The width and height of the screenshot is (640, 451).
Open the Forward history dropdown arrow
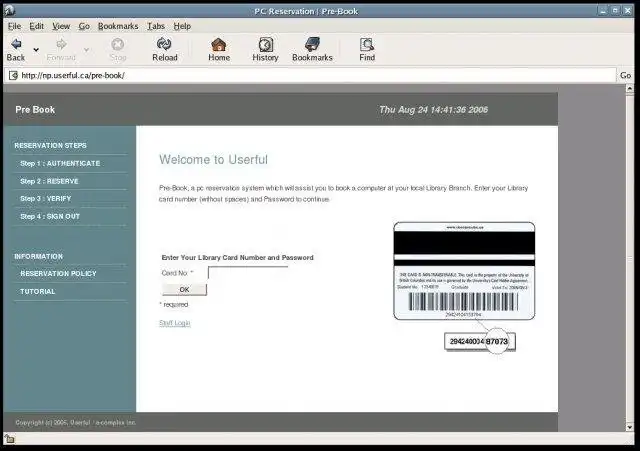click(87, 50)
